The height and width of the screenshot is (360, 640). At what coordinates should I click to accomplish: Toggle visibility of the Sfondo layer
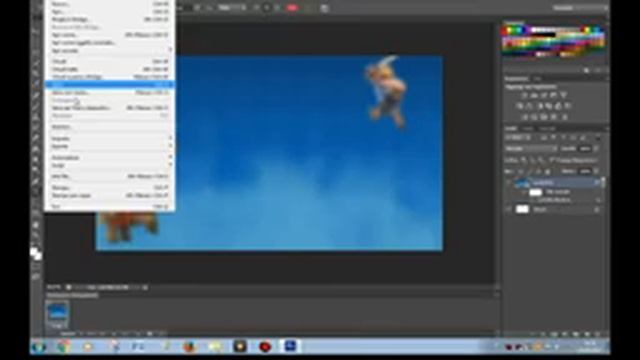click(x=509, y=209)
